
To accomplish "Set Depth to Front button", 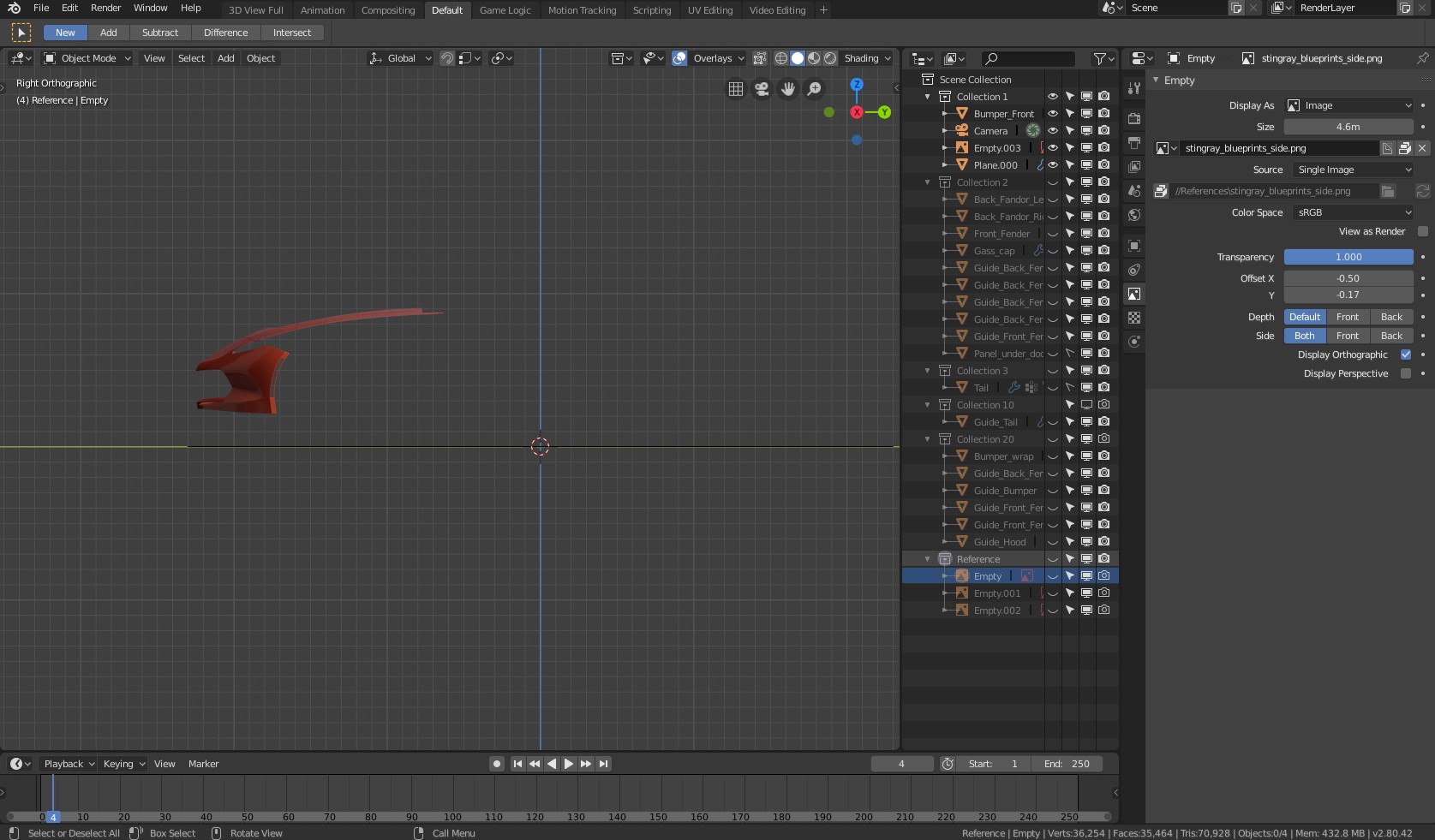I will pos(1348,317).
